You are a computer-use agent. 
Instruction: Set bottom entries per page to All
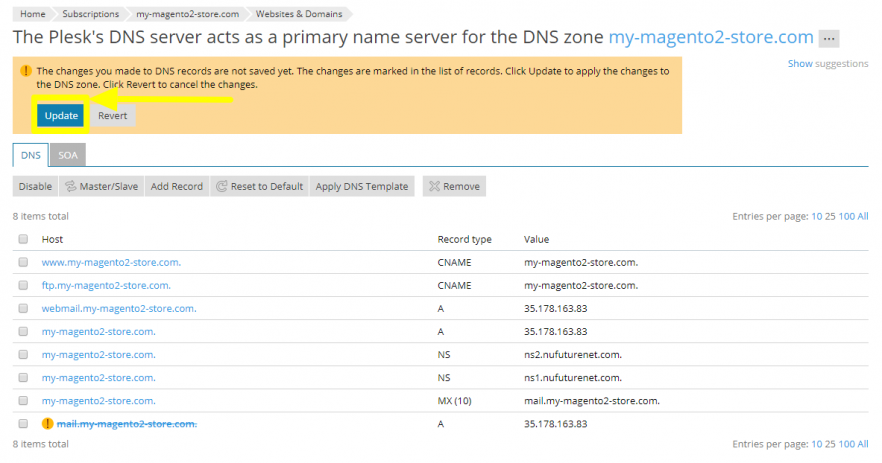click(x=863, y=444)
